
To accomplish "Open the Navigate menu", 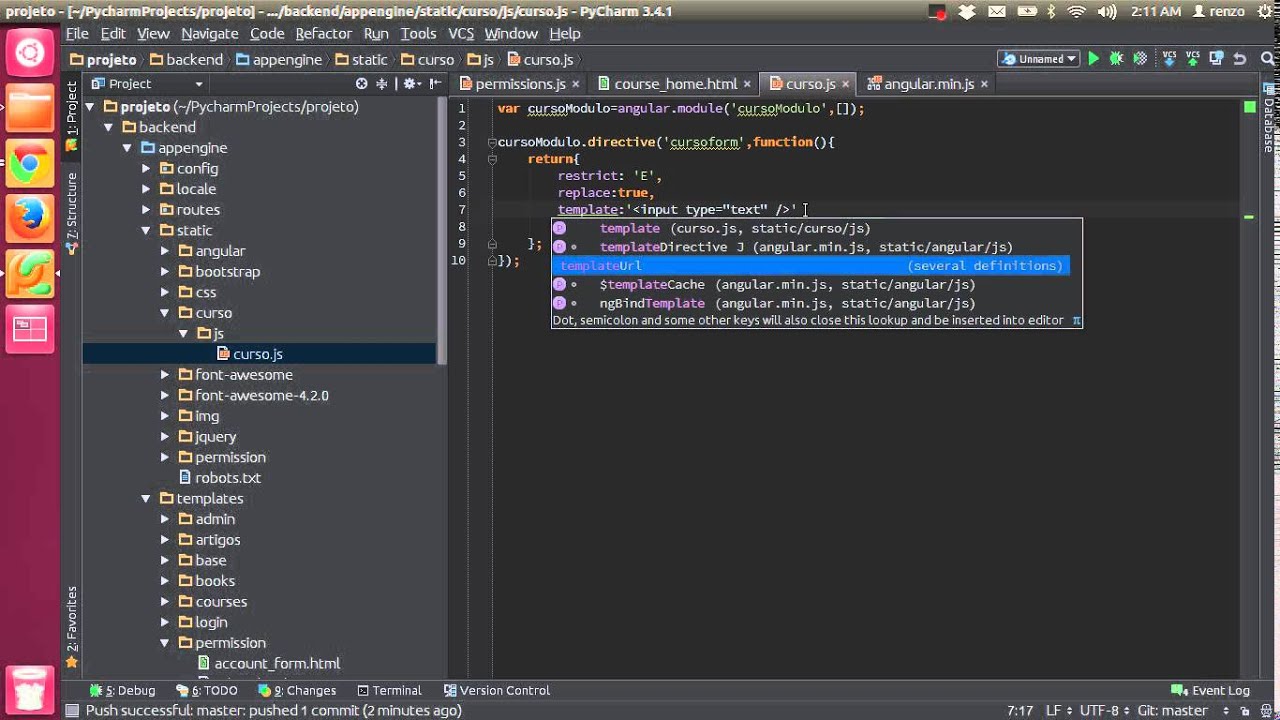I will tap(210, 34).
